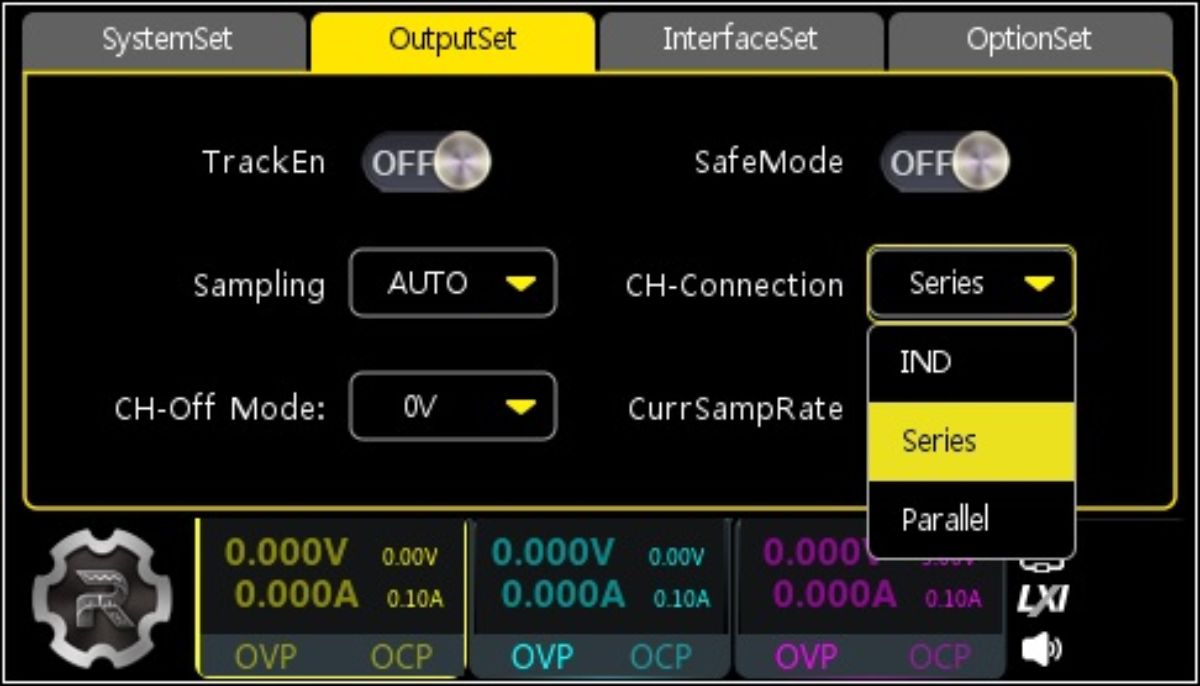Click the speaker beeper icon
This screenshot has width=1200, height=686.
pos(1041,650)
